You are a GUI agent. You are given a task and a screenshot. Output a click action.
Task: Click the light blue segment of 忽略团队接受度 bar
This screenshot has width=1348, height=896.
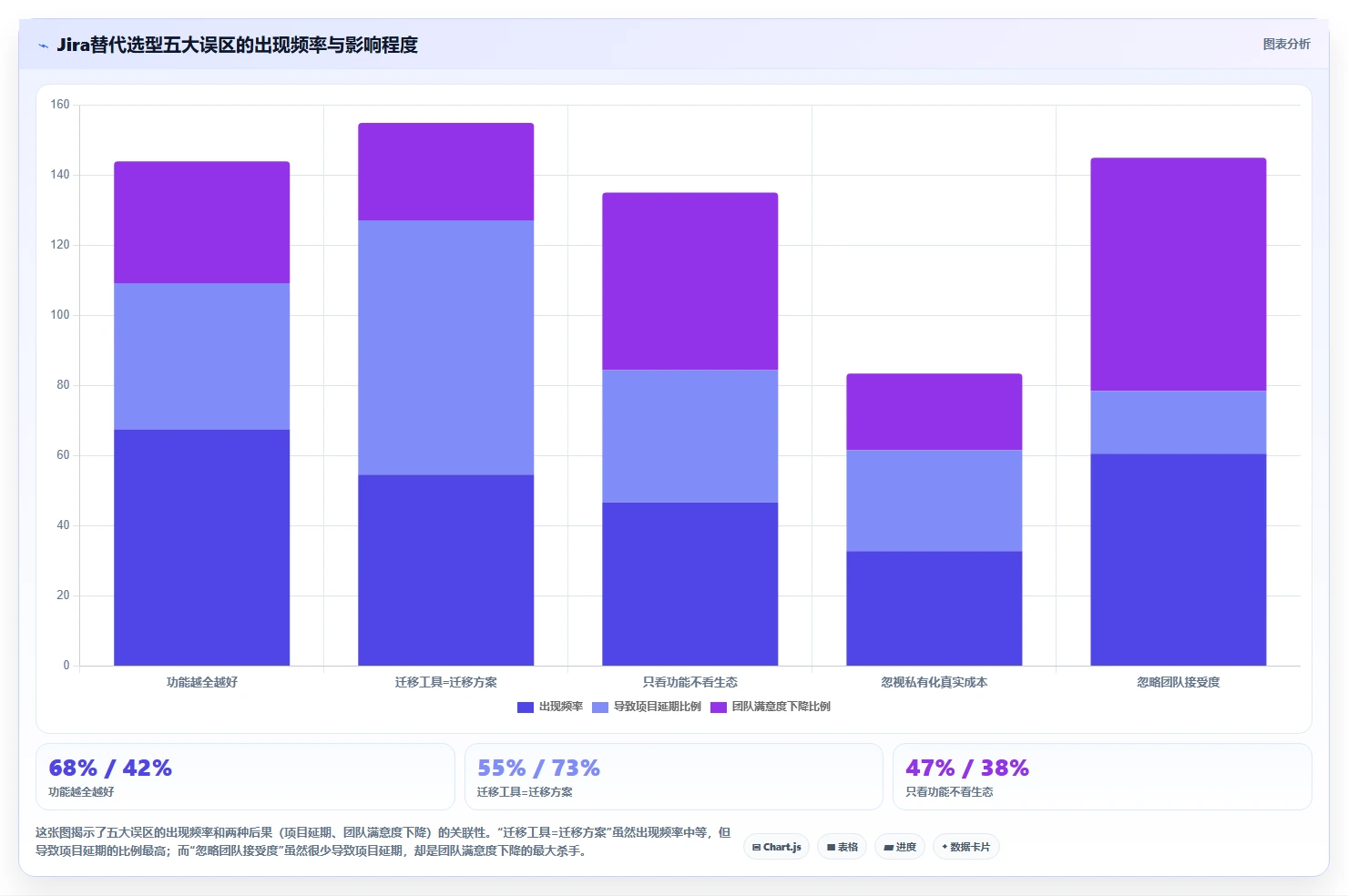1179,423
